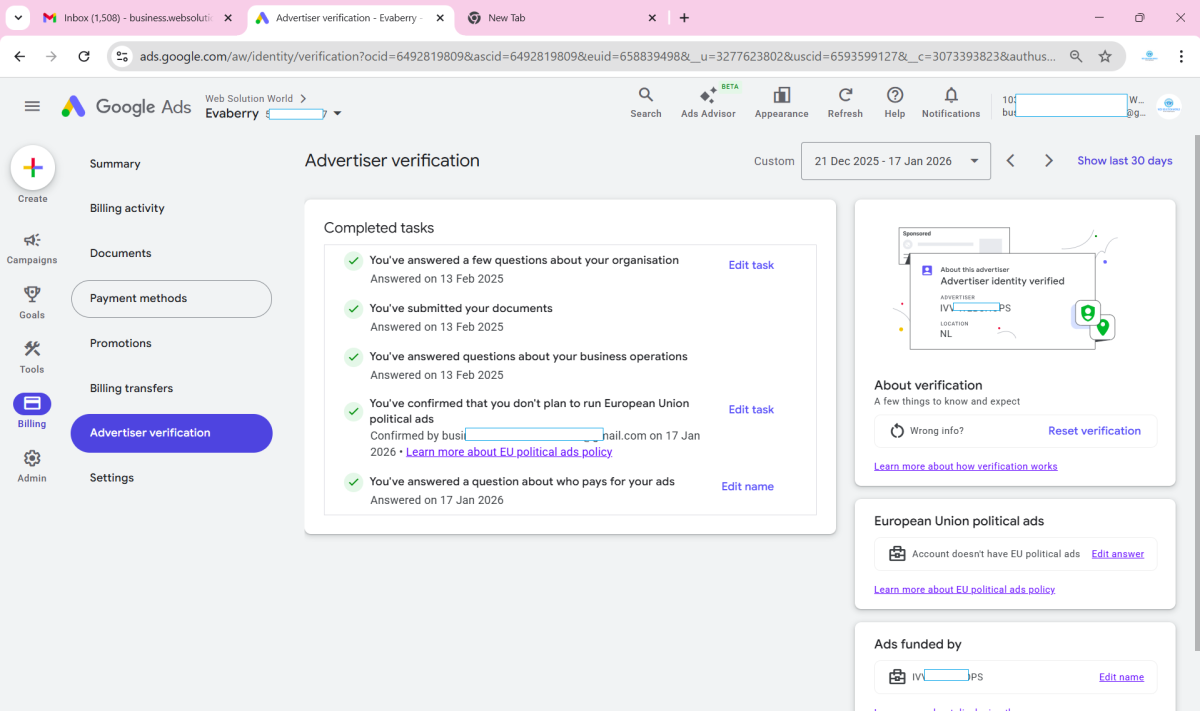The image size is (1200, 711).
Task: Toggle the hamburger main menu
Action: (32, 106)
